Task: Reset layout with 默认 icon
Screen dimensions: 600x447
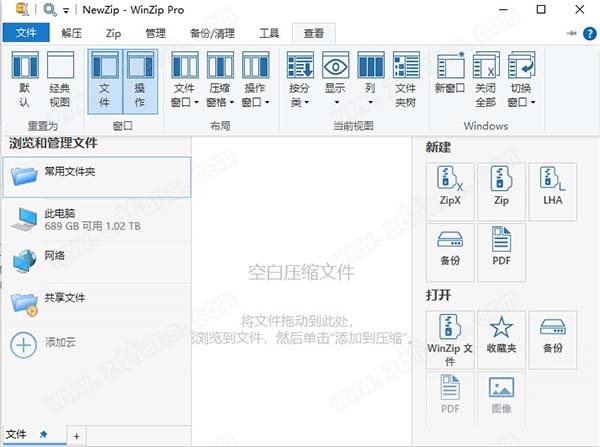Action: click(x=25, y=80)
